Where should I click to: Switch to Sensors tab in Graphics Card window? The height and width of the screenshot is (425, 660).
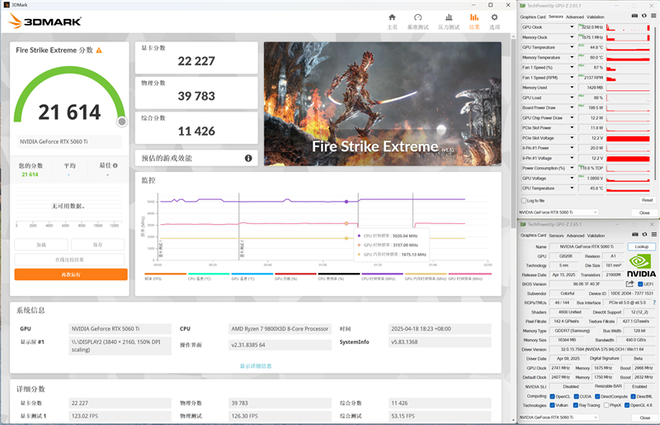coord(556,236)
